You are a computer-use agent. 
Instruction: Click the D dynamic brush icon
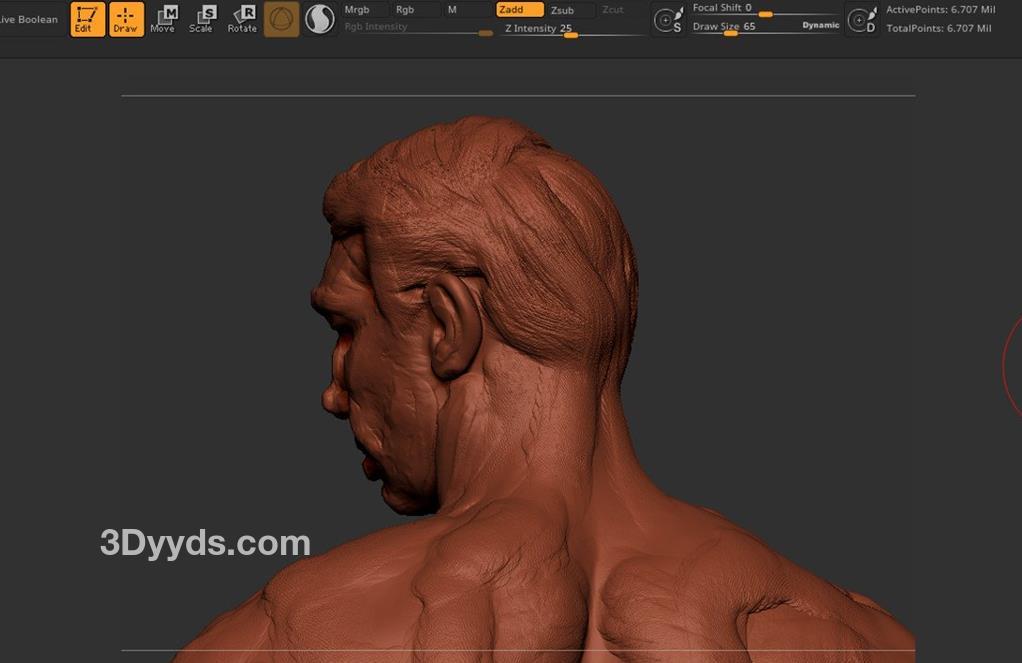click(861, 19)
